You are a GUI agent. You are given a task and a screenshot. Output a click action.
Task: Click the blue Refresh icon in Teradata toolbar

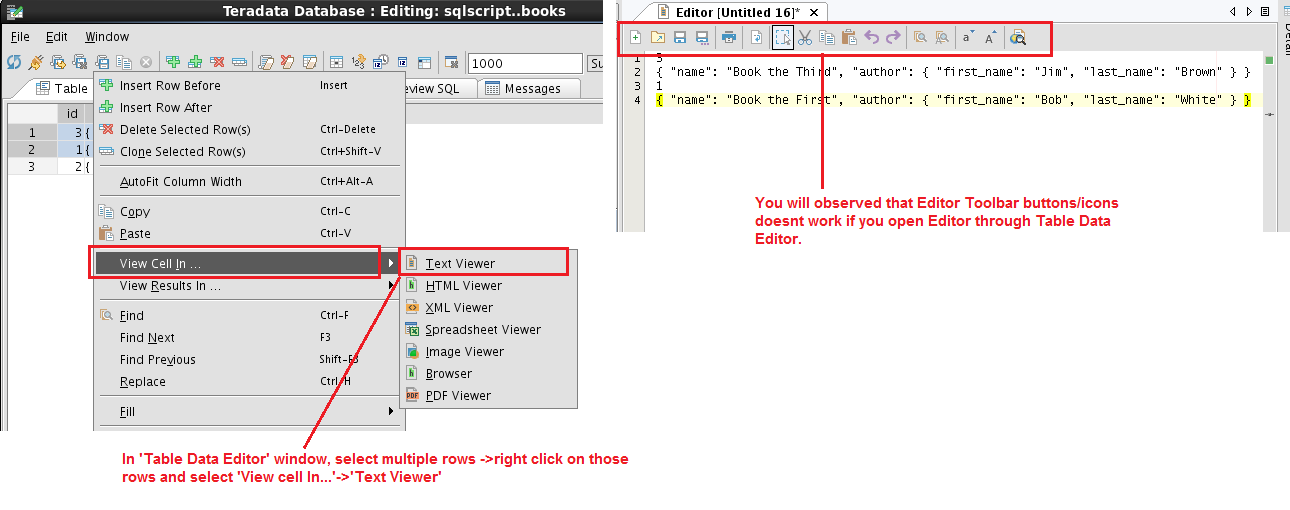14,62
